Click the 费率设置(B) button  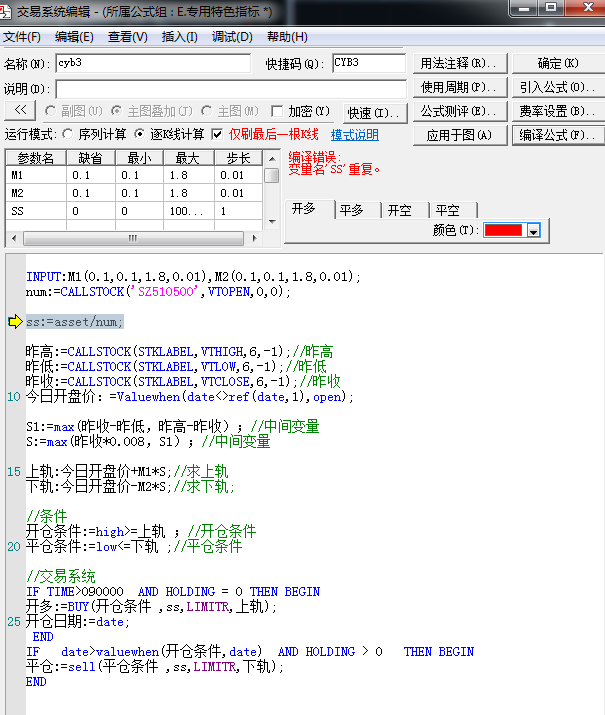[557, 111]
